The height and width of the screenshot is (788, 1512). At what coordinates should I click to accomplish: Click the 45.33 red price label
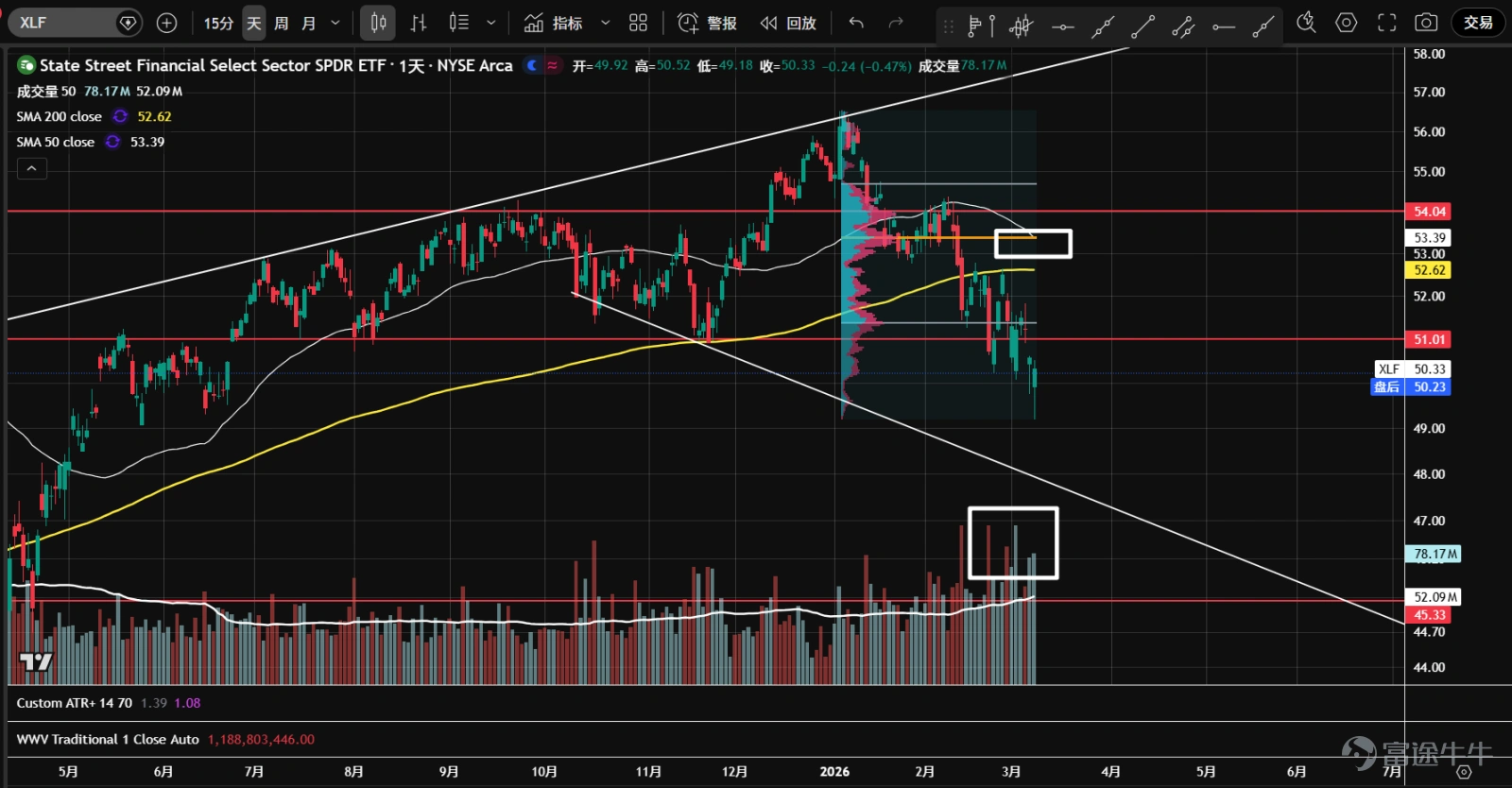pos(1429,615)
